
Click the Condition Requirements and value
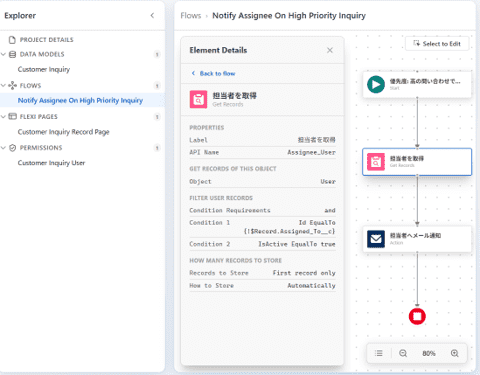pyautogui.click(x=330, y=210)
